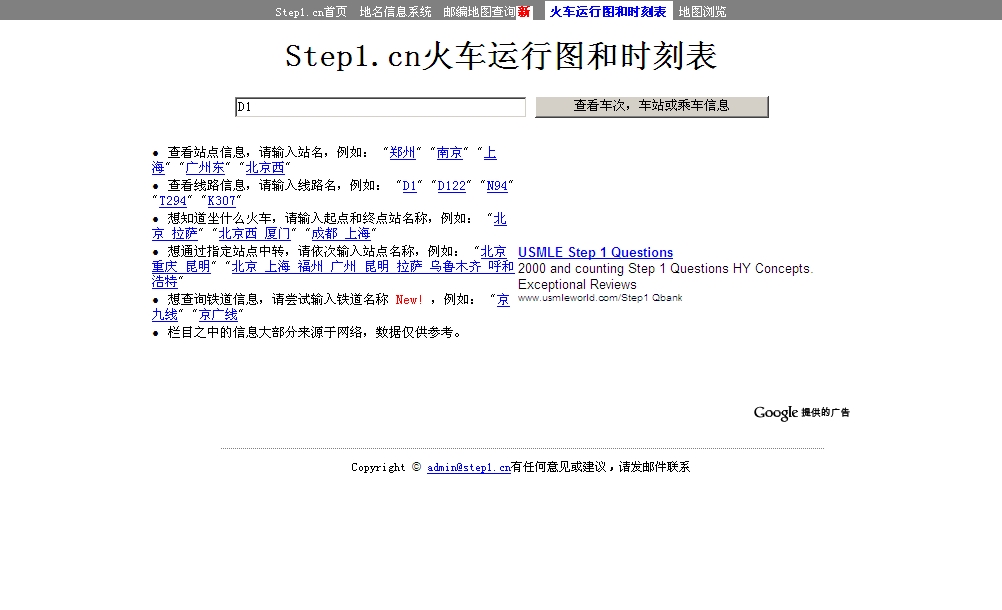Viewport: 1002px width, 610px height.
Task: Select the 火车运行图和时刻表 tab
Action: click(608, 12)
